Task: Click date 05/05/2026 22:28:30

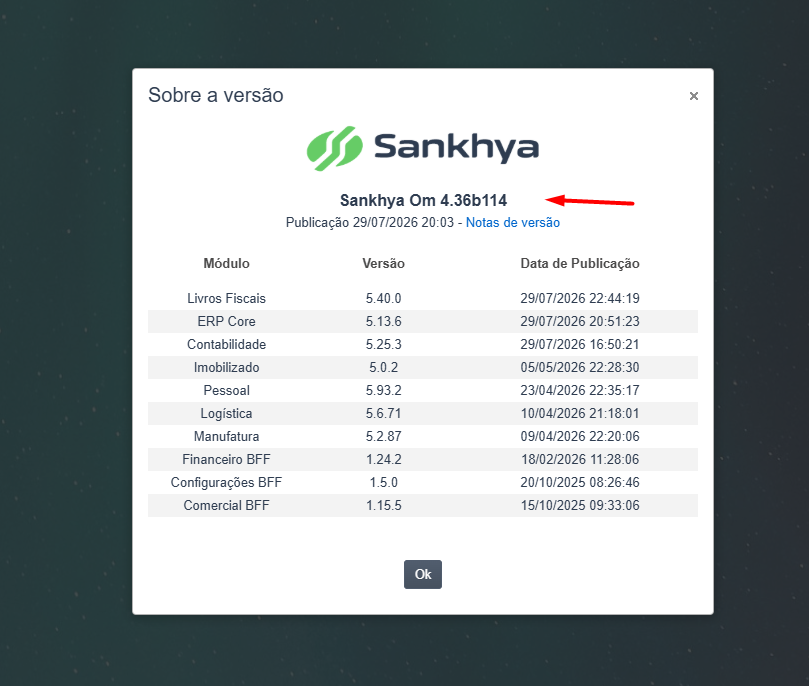Action: (x=580, y=367)
